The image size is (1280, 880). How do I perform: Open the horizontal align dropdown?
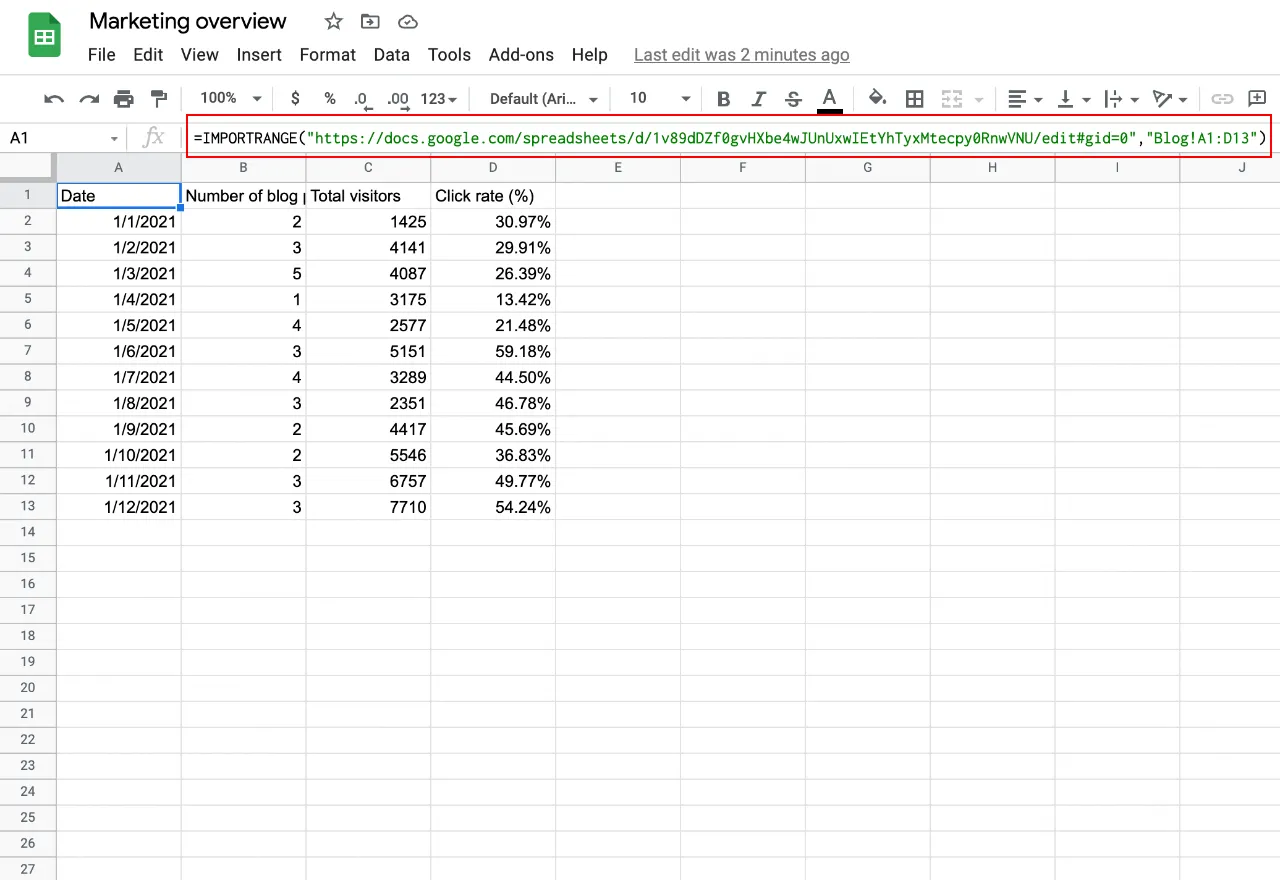coord(1025,98)
